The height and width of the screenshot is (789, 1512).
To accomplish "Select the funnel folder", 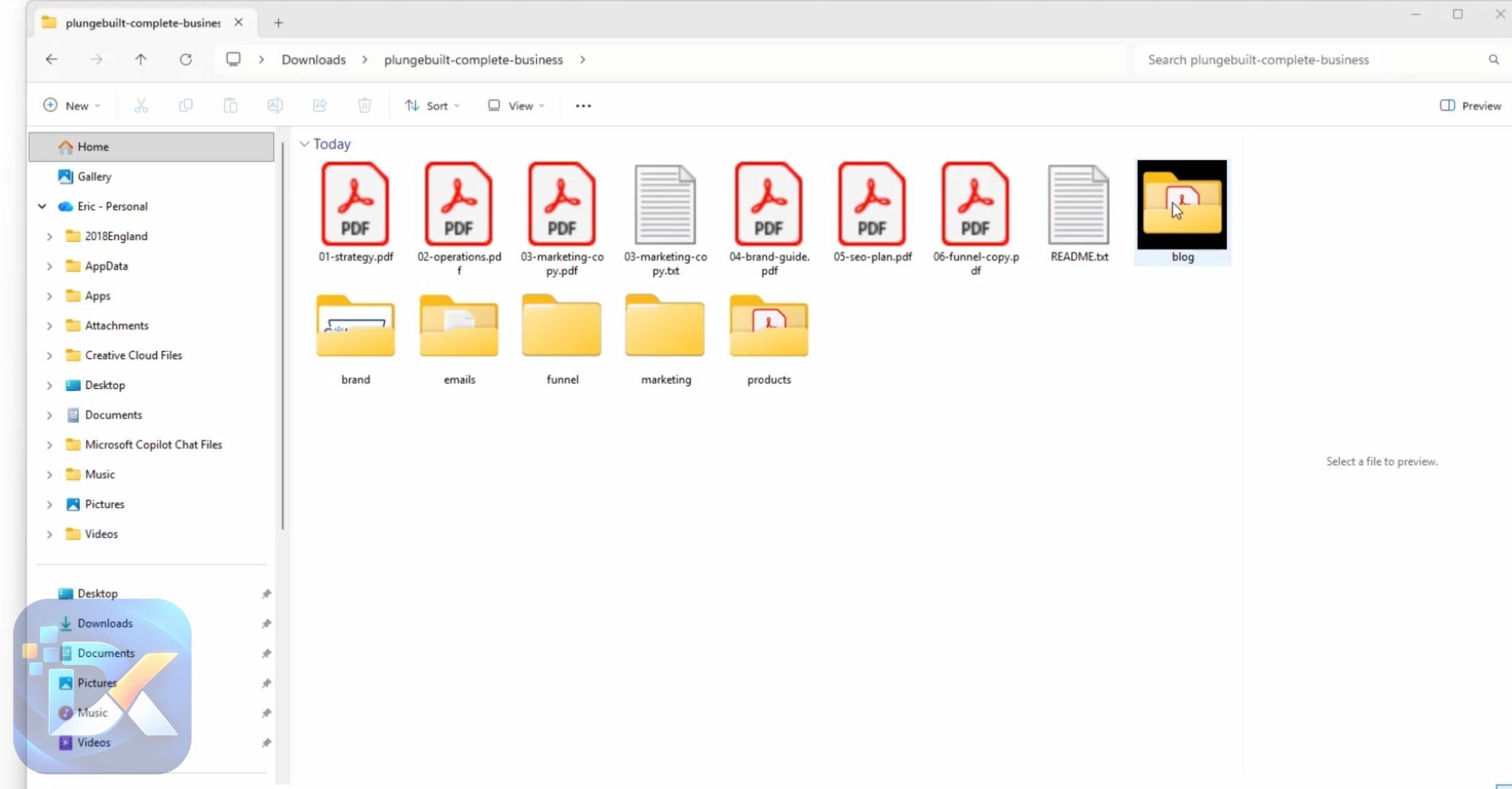I will [x=562, y=340].
